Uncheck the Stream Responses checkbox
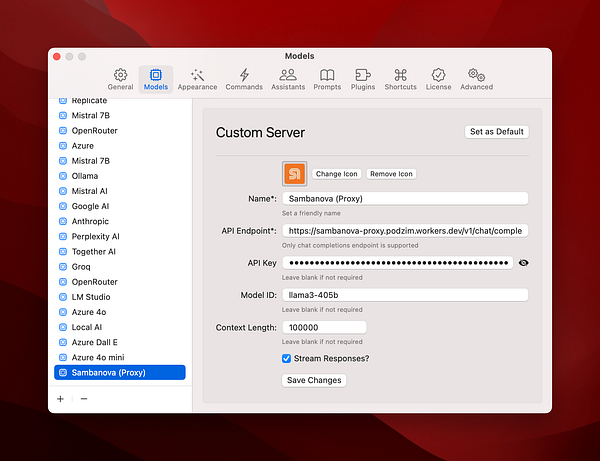This screenshot has width=600, height=461. coord(287,358)
